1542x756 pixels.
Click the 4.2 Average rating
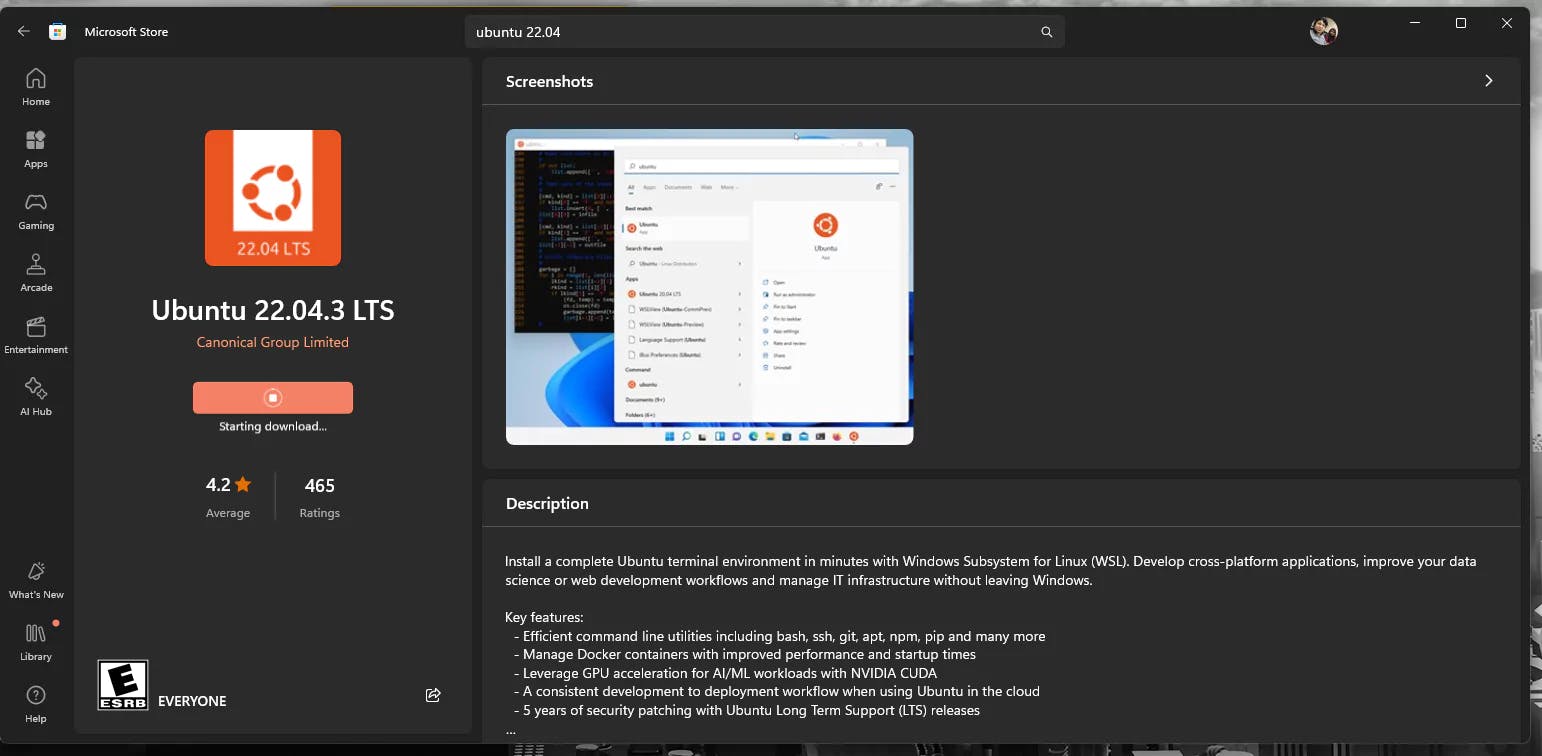228,497
